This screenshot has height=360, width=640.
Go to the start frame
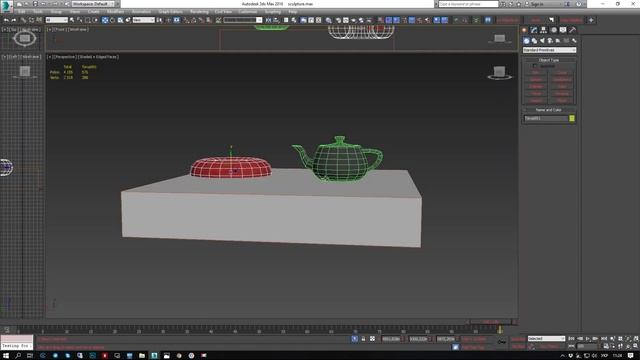(x=571, y=338)
